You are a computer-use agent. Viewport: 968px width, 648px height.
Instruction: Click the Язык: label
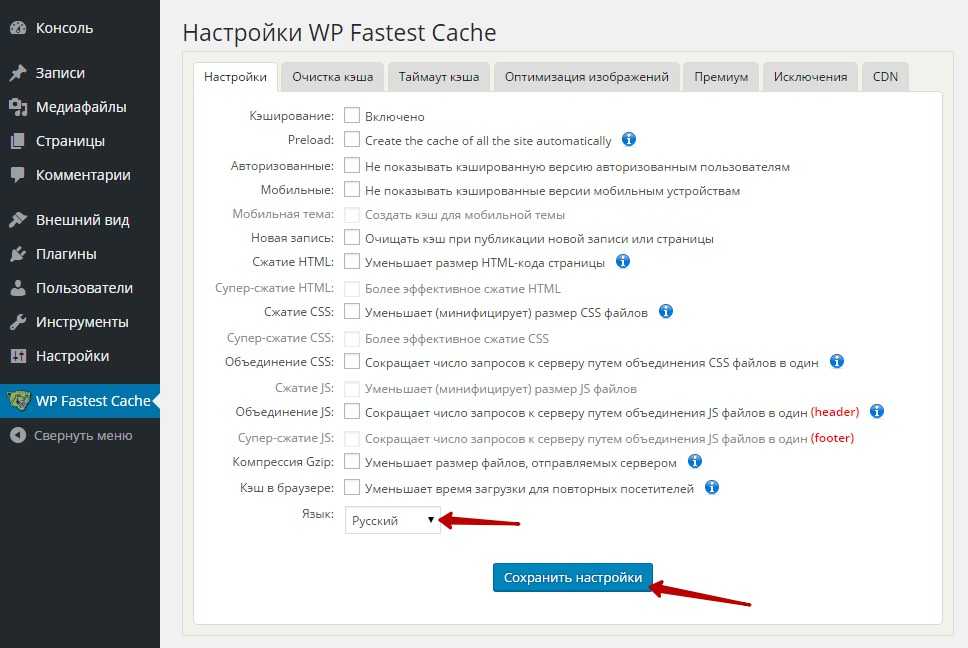coord(318,513)
